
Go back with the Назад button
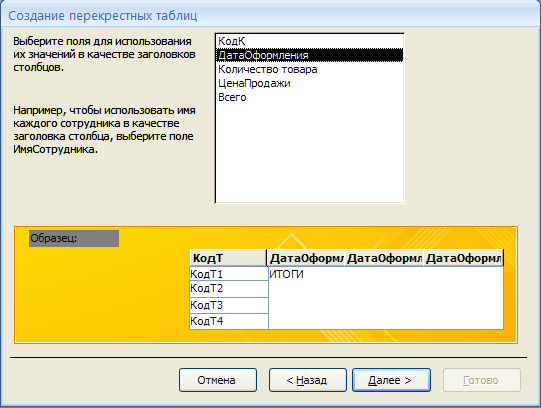coord(307,380)
